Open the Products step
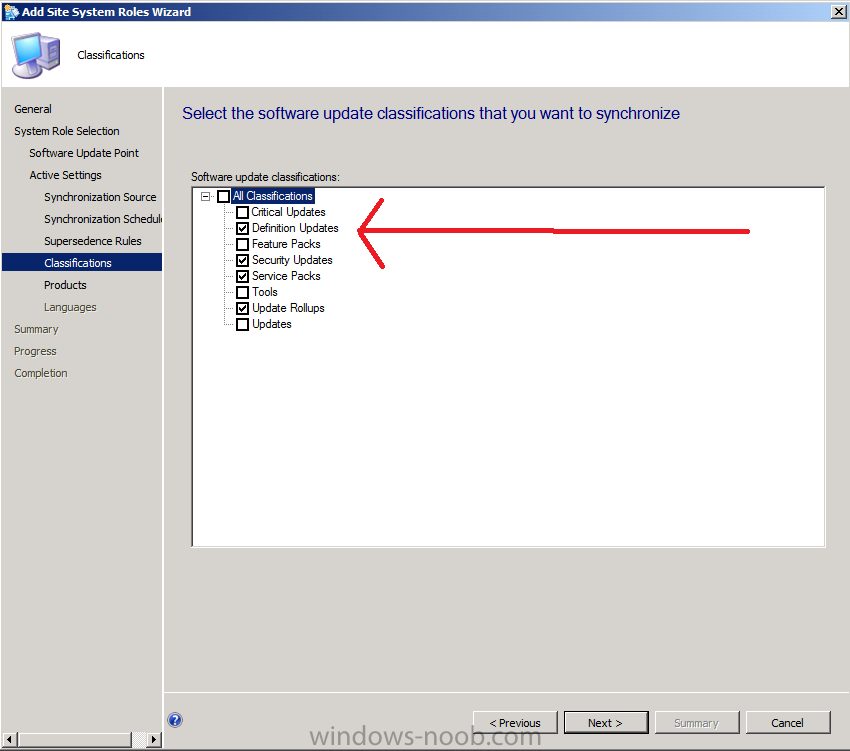Viewport: 850px width, 751px height. click(65, 285)
